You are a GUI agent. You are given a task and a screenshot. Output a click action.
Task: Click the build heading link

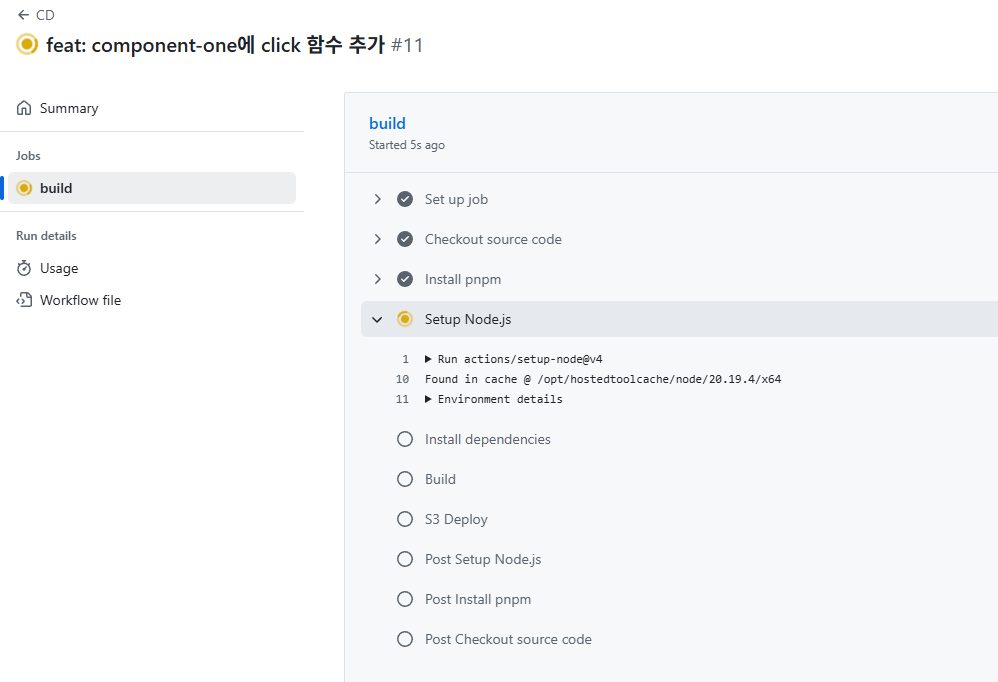point(387,123)
